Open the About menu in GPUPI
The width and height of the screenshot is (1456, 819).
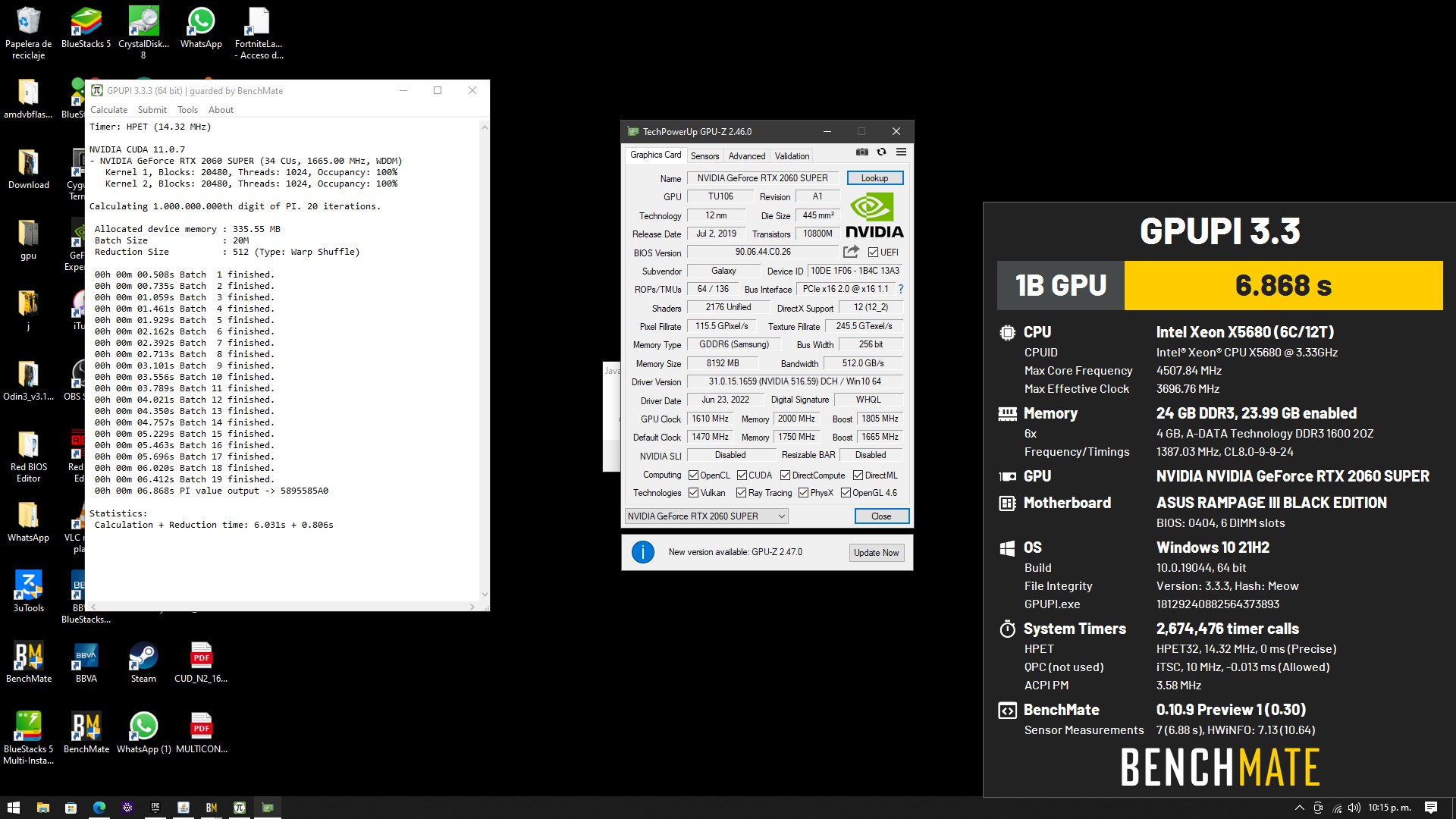[x=221, y=110]
